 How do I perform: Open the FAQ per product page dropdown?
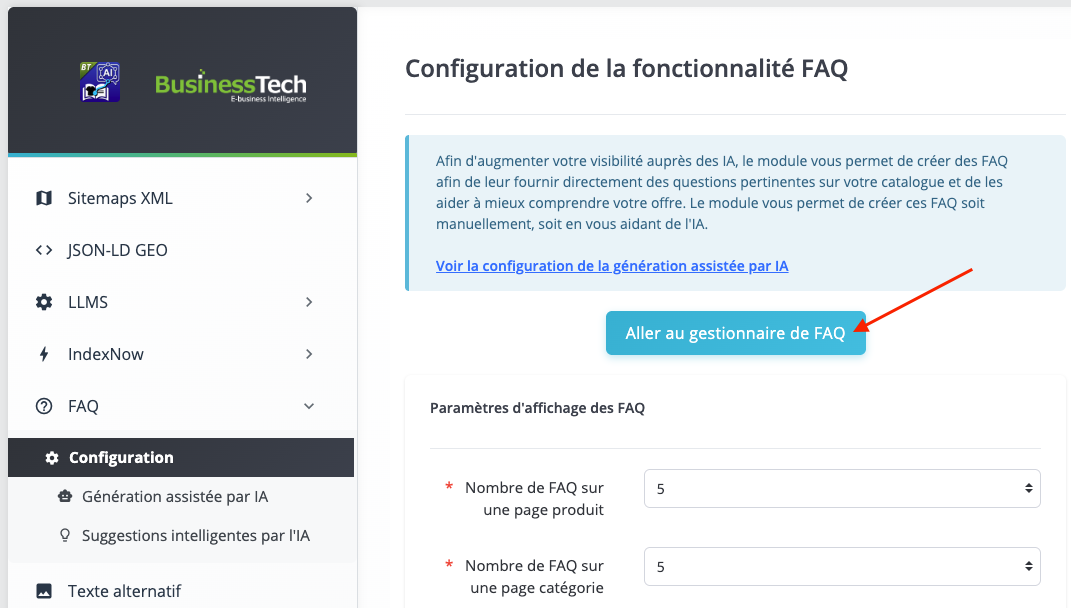pyautogui.click(x=842, y=489)
